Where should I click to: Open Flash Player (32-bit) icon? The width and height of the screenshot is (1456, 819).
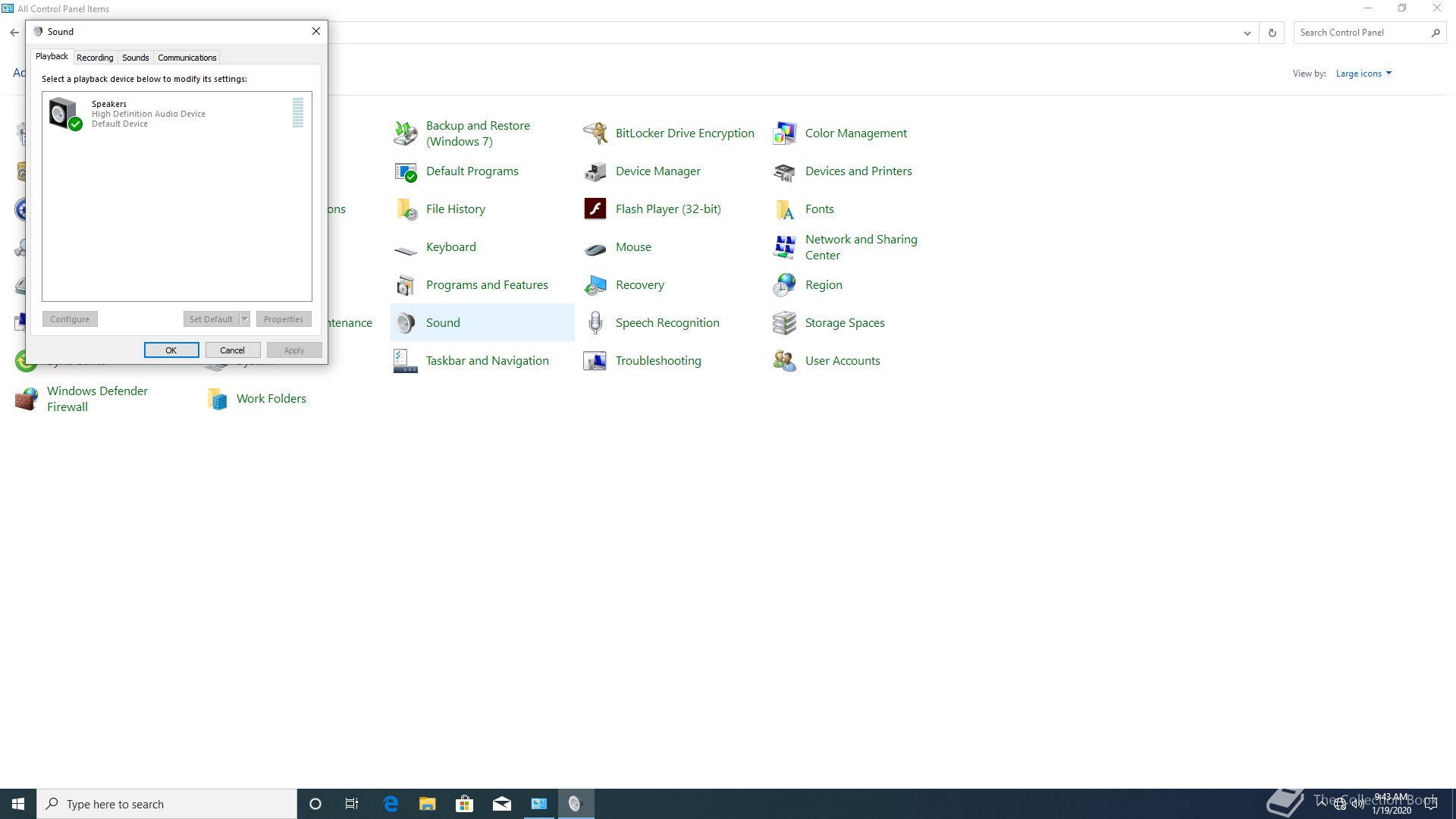pyautogui.click(x=595, y=209)
